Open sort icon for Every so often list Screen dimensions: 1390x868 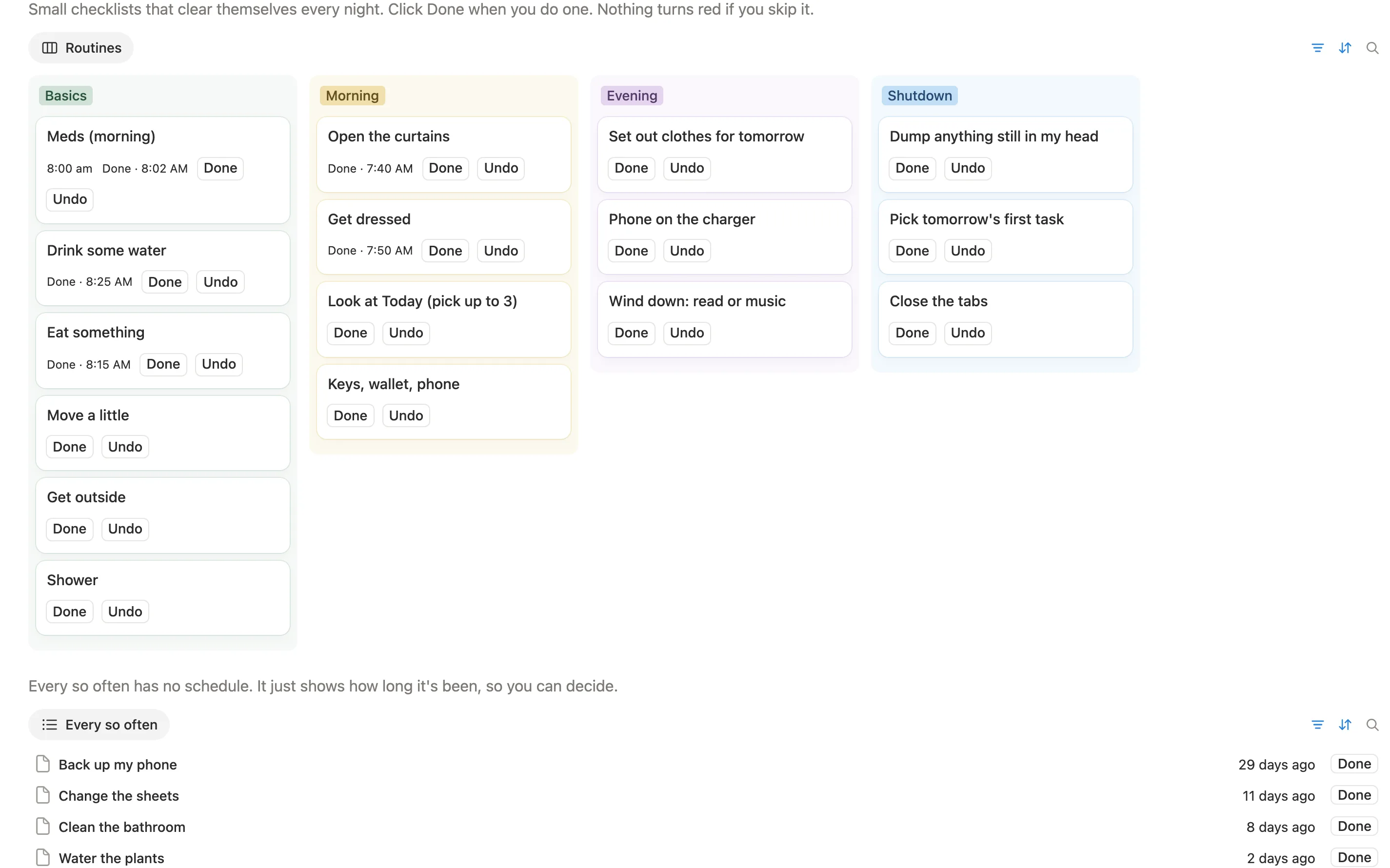pyautogui.click(x=1345, y=725)
